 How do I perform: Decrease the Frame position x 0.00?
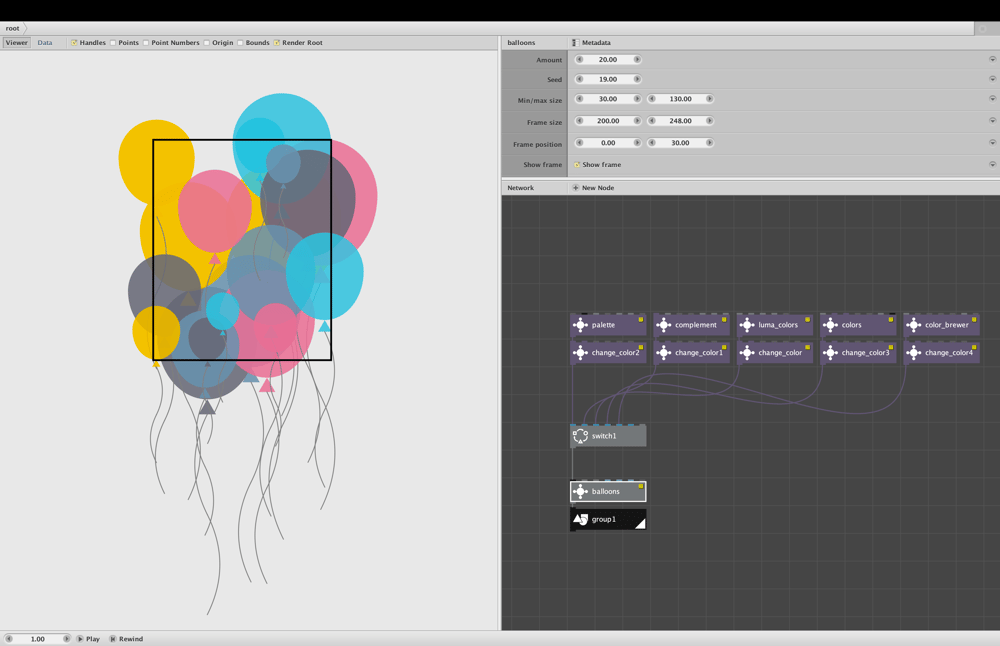[x=580, y=143]
